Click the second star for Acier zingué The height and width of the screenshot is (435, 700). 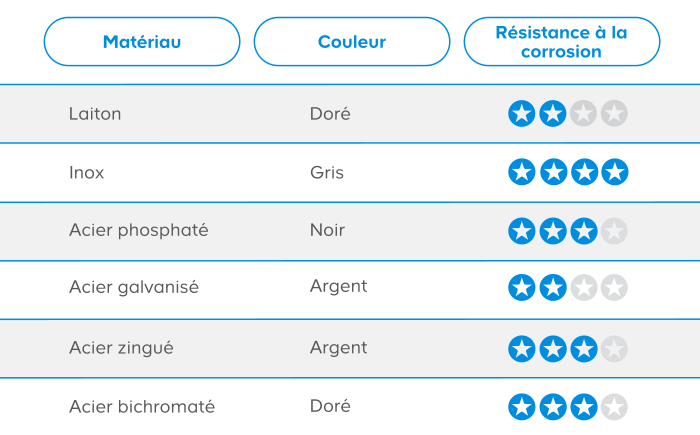point(552,349)
